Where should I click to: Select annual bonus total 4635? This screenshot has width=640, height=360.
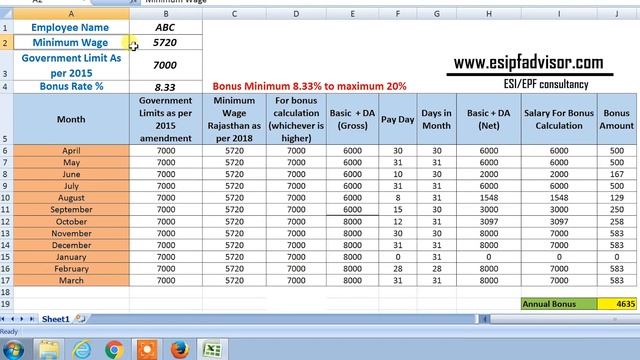617,304
